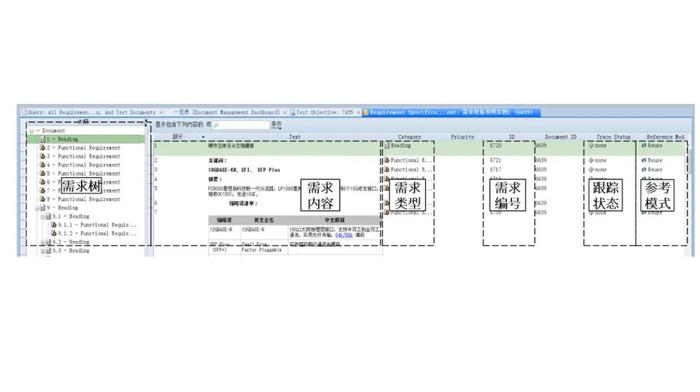Click inside the filter search field
The height and width of the screenshot is (392, 700).
point(241,125)
